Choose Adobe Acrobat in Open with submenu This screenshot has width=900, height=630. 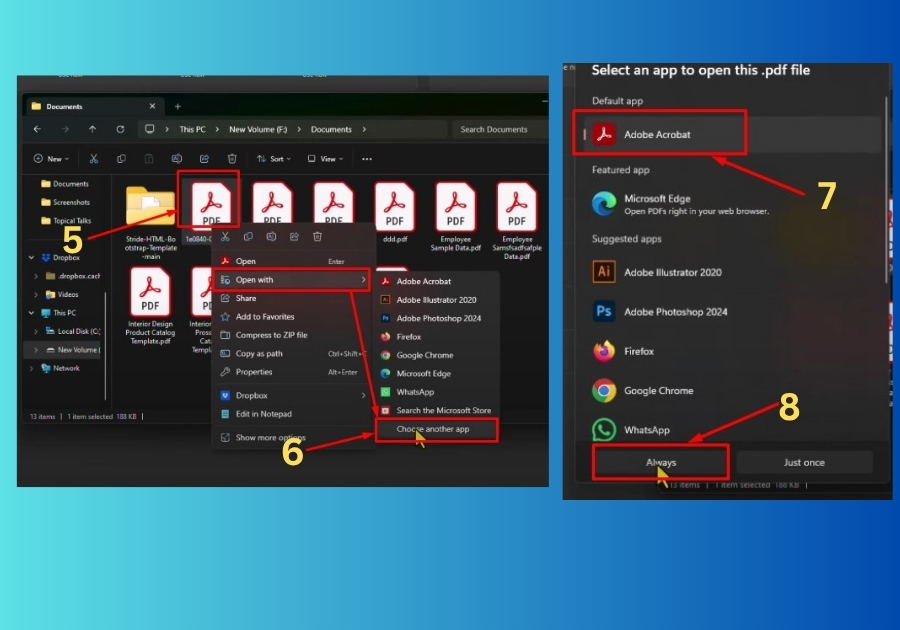click(x=438, y=281)
